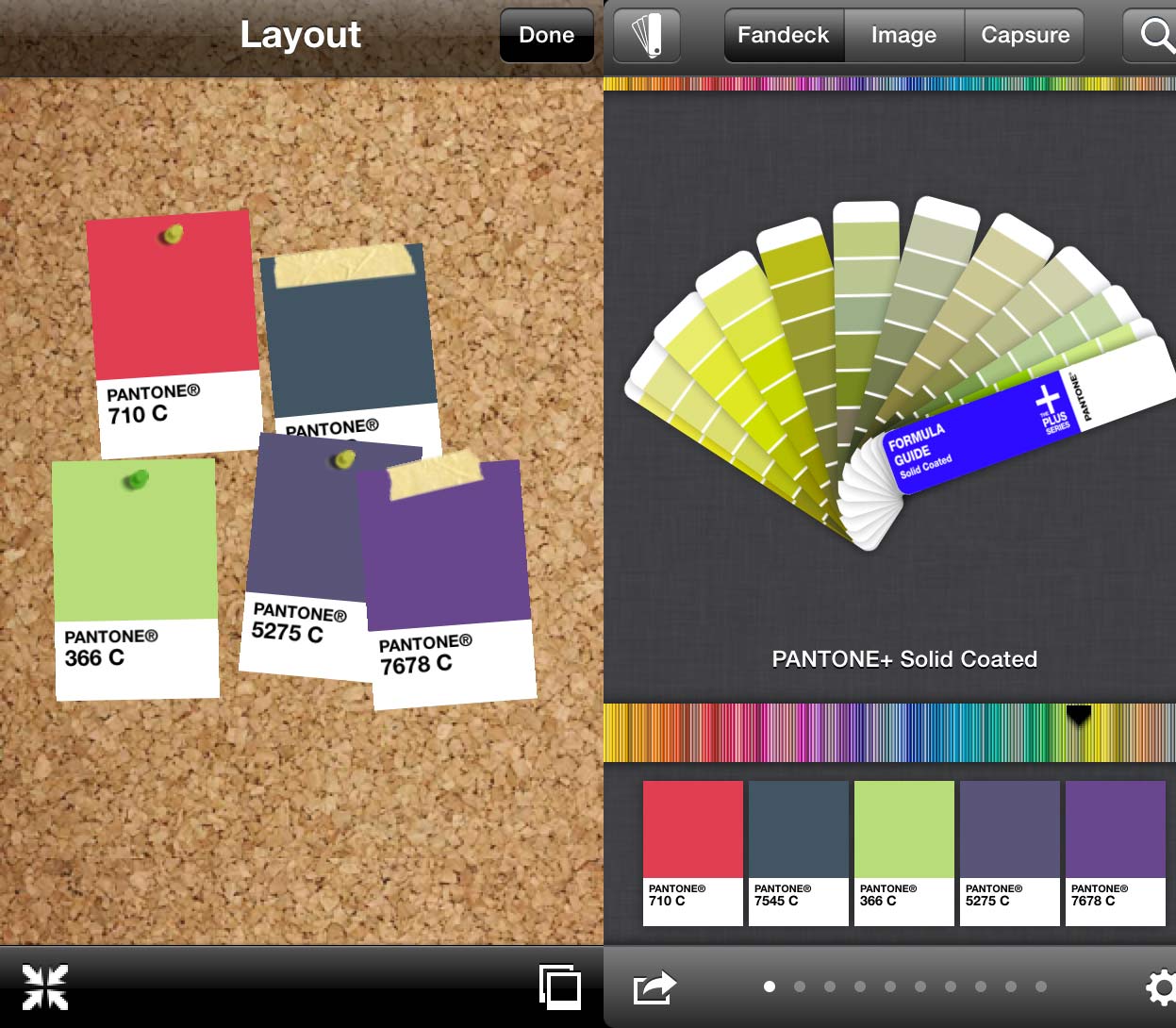Open the stacked layers icon at bottom
This screenshot has height=1028, width=1176.
(559, 987)
